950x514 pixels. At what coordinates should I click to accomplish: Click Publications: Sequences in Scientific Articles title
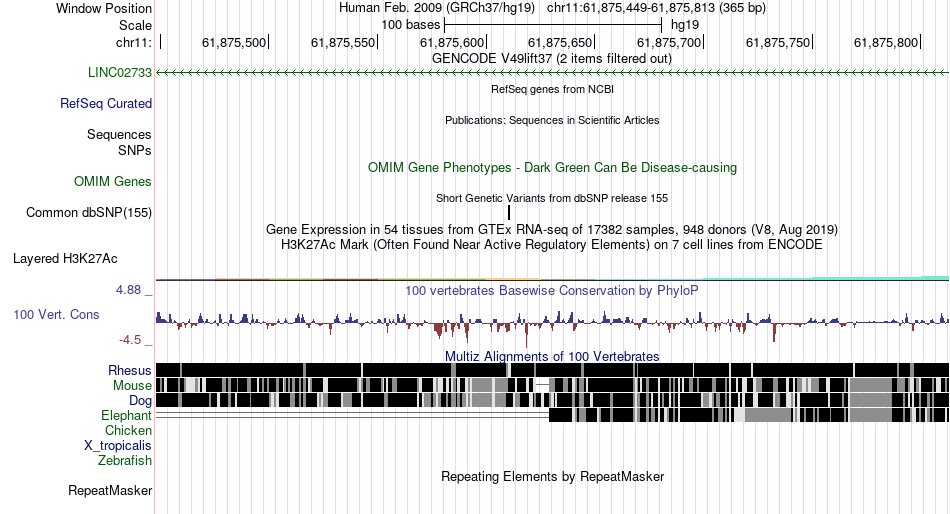(552, 120)
